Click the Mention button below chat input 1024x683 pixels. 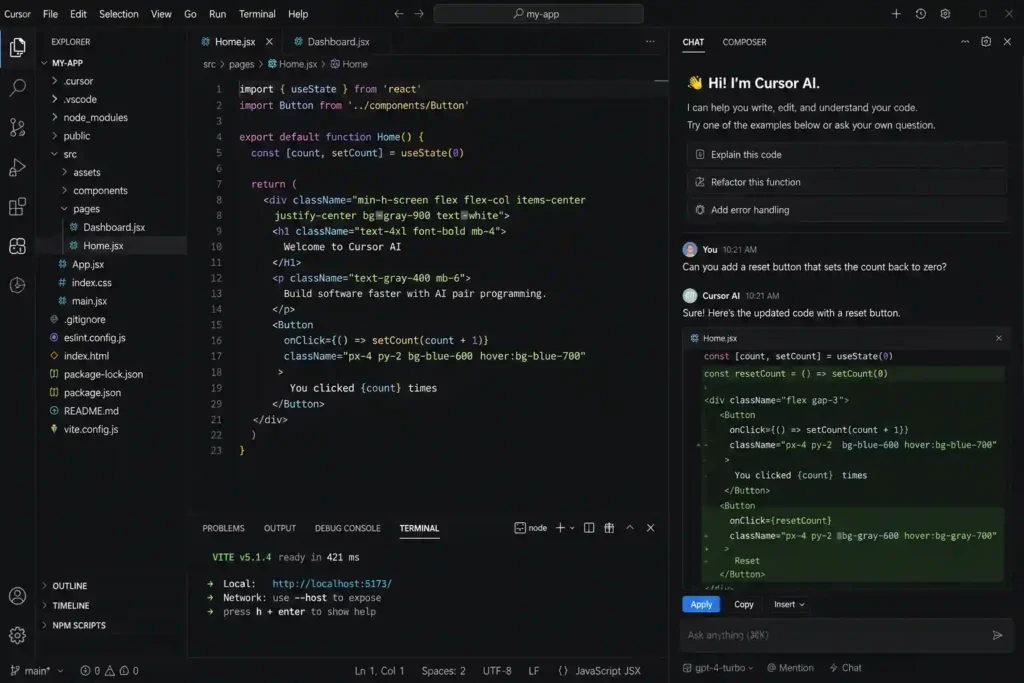coord(790,667)
